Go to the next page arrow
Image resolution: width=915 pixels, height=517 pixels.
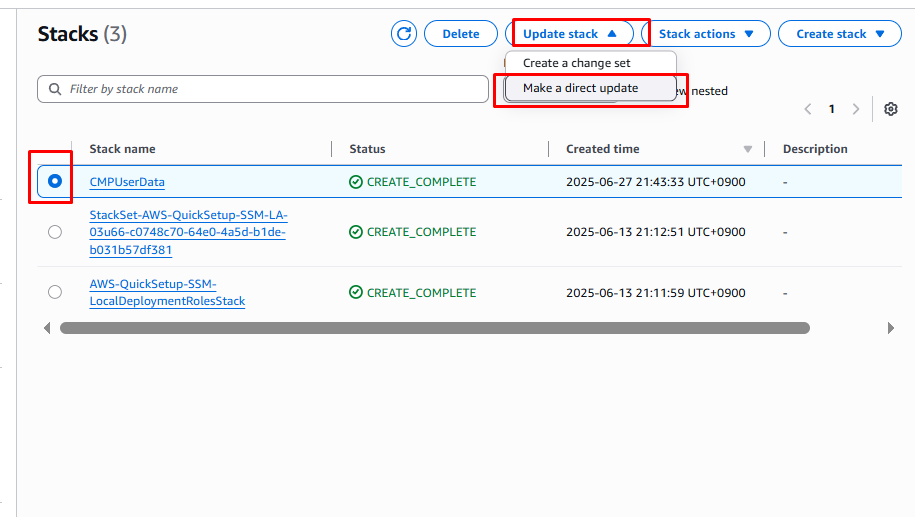856,109
